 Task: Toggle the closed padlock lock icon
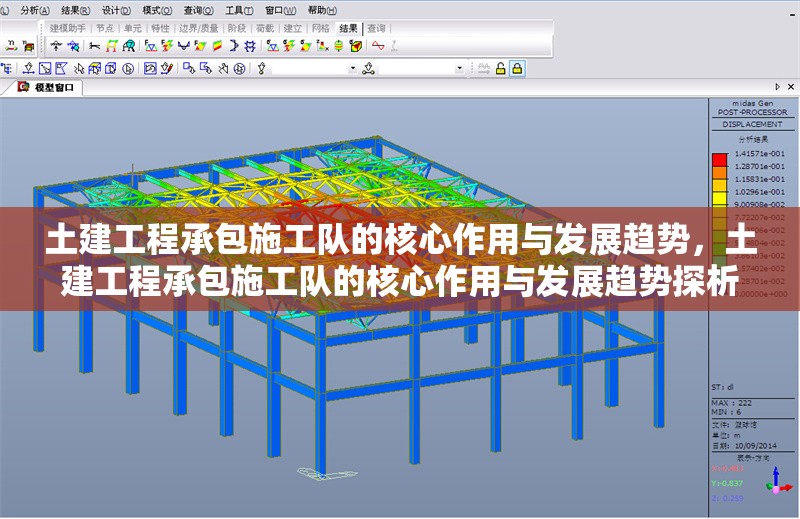tap(517, 68)
